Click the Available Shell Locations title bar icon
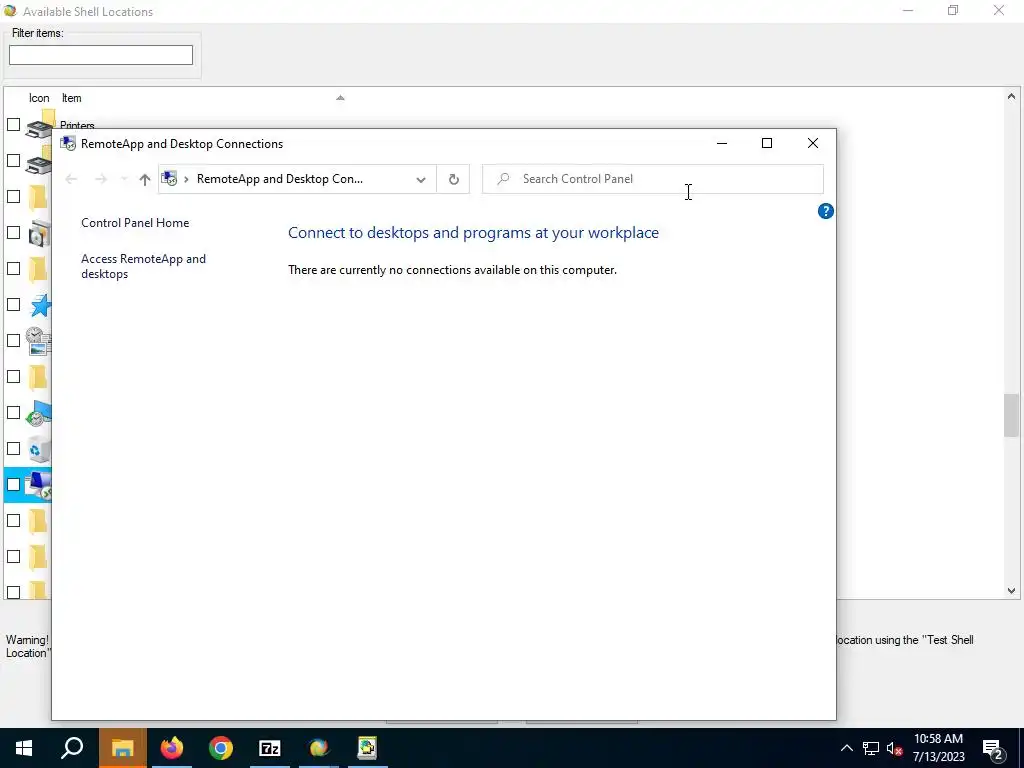 point(10,10)
